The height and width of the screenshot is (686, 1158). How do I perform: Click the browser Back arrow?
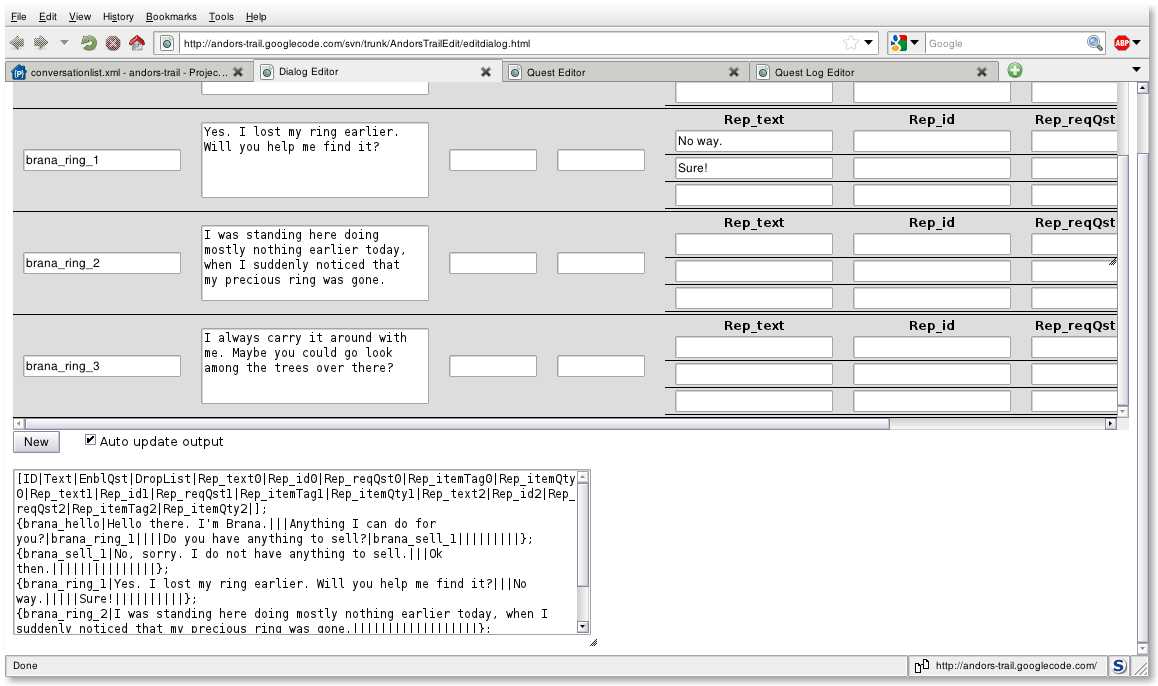17,43
